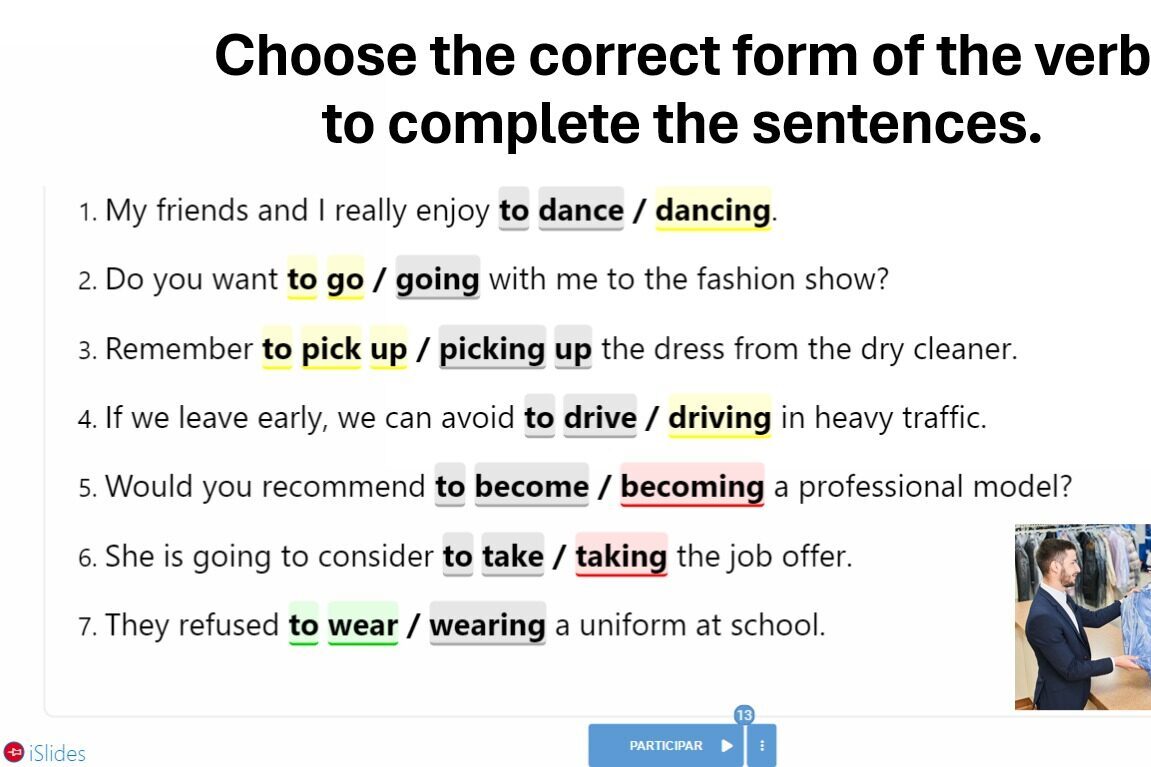Select 'to become' in sentence 5
Screen dimensions: 1151x767
pyautogui.click(x=512, y=486)
